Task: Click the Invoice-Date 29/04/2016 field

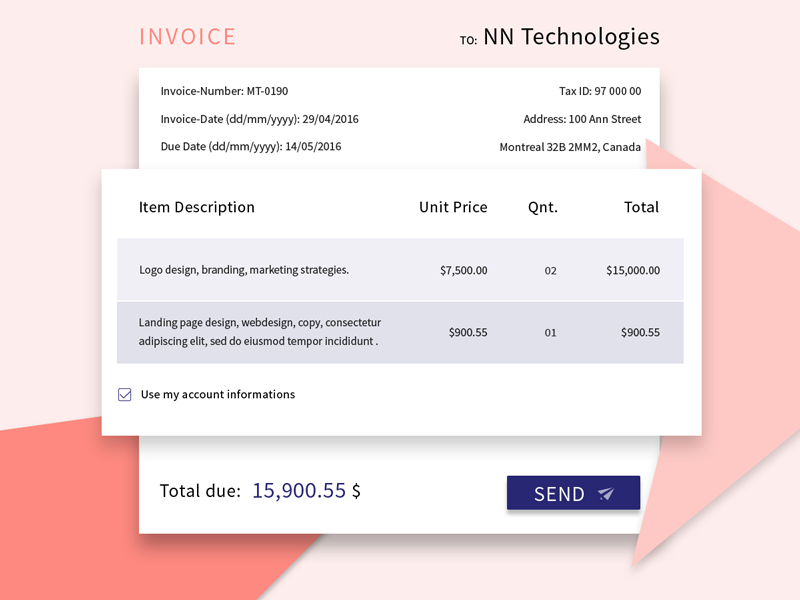Action: click(259, 119)
